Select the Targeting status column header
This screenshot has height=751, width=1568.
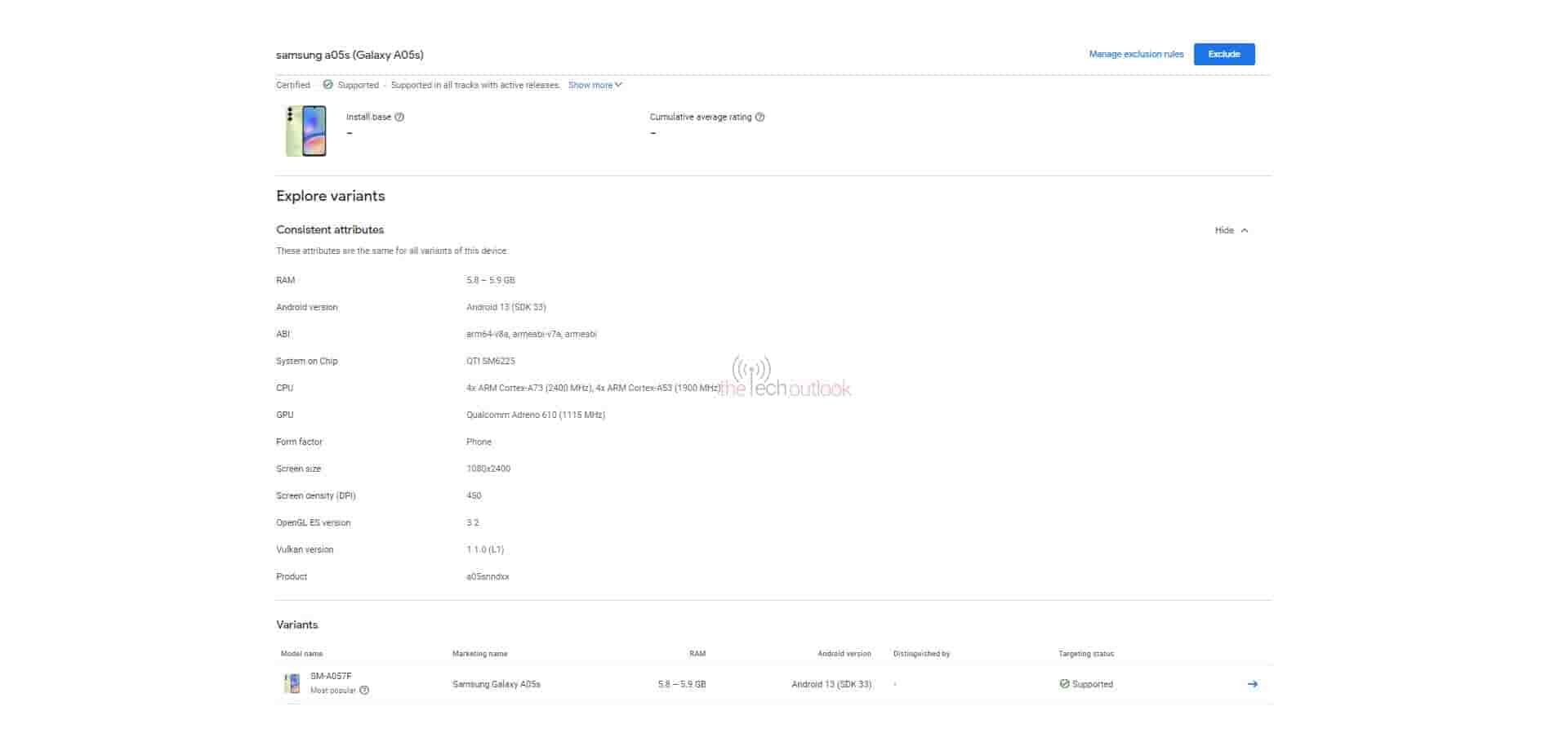(x=1085, y=654)
